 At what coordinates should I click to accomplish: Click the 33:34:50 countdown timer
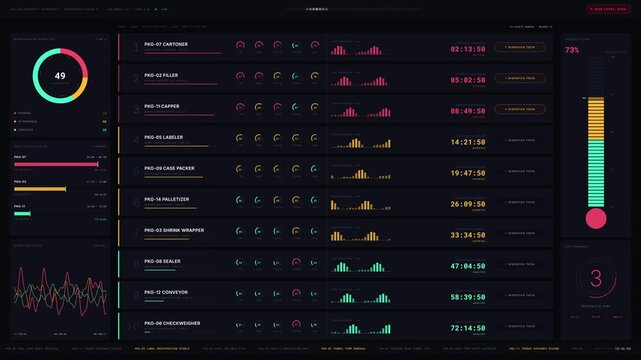(x=468, y=235)
